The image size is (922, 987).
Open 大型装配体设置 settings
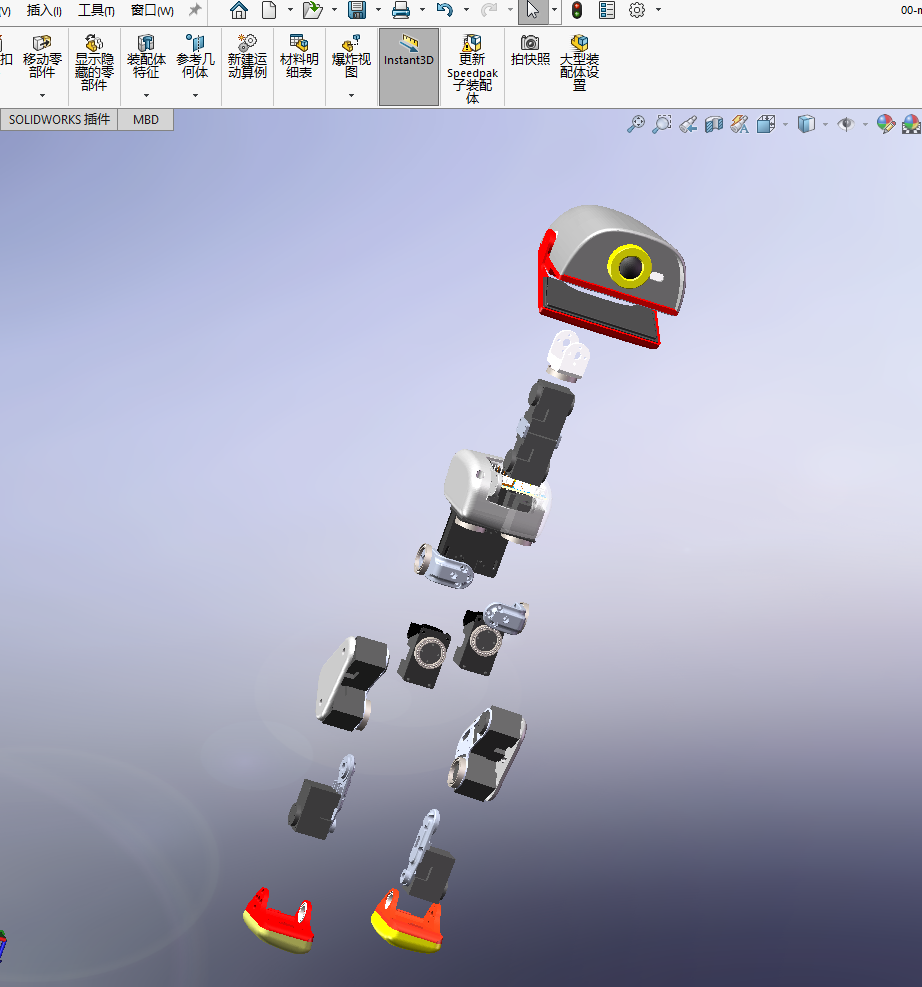click(x=579, y=62)
